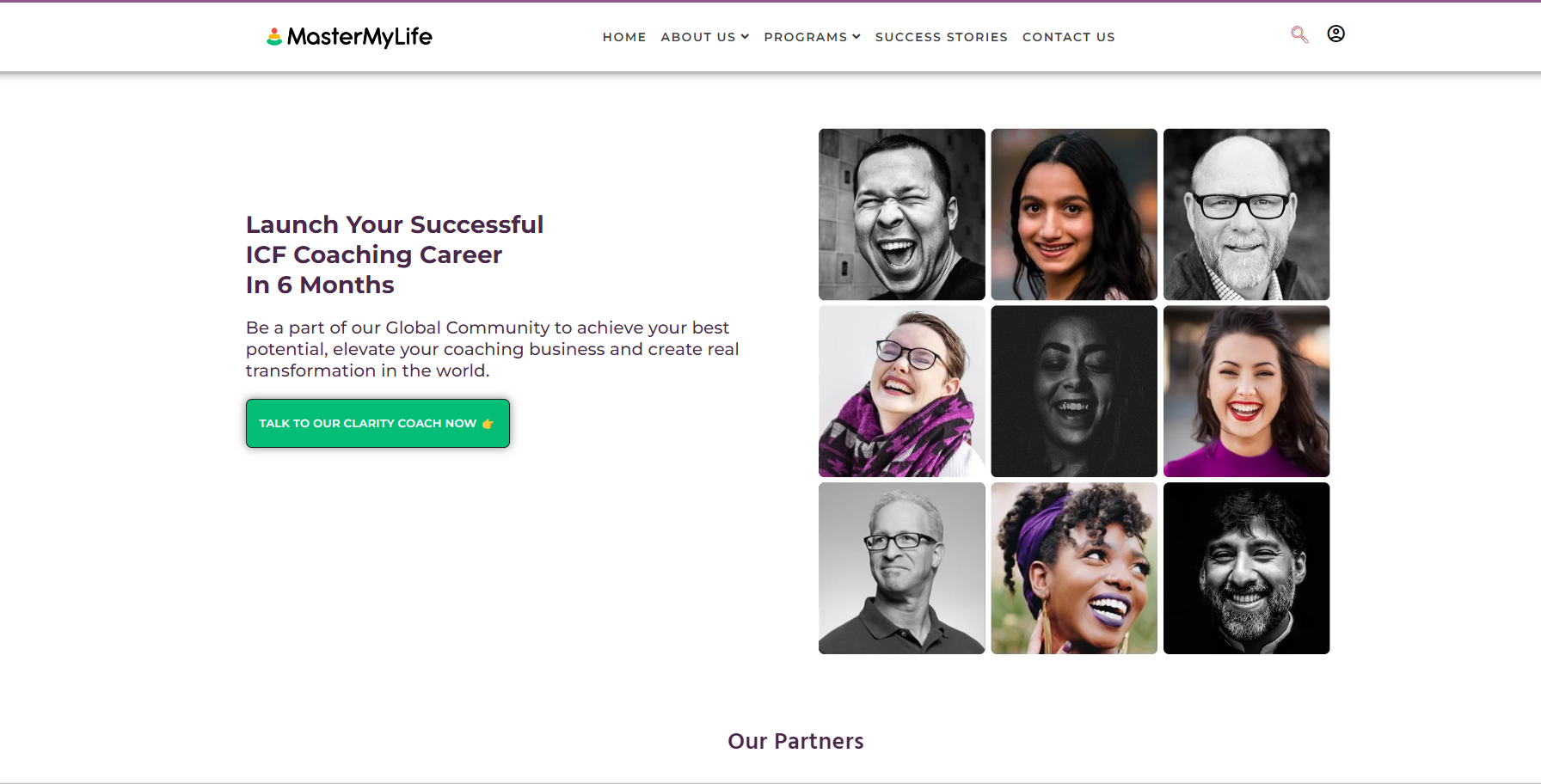Screen dimensions: 1541x784
Task: Open the woman with purple scarf photo
Action: (901, 391)
